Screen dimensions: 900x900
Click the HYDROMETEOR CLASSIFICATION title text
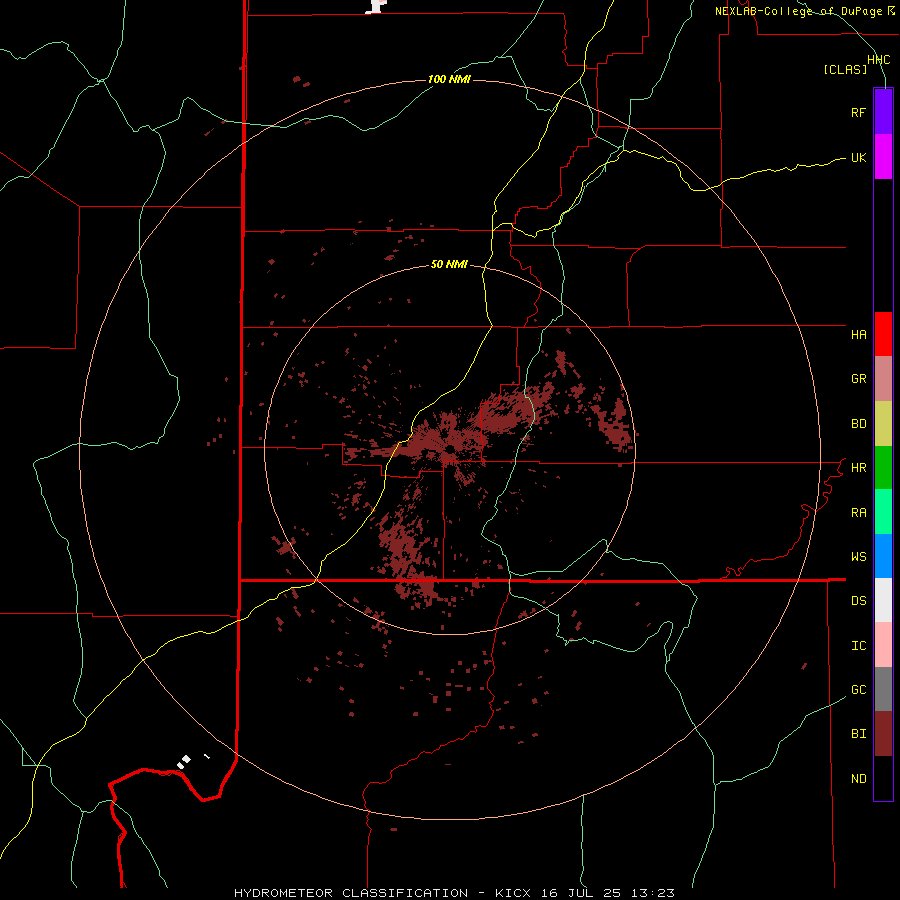click(x=351, y=893)
